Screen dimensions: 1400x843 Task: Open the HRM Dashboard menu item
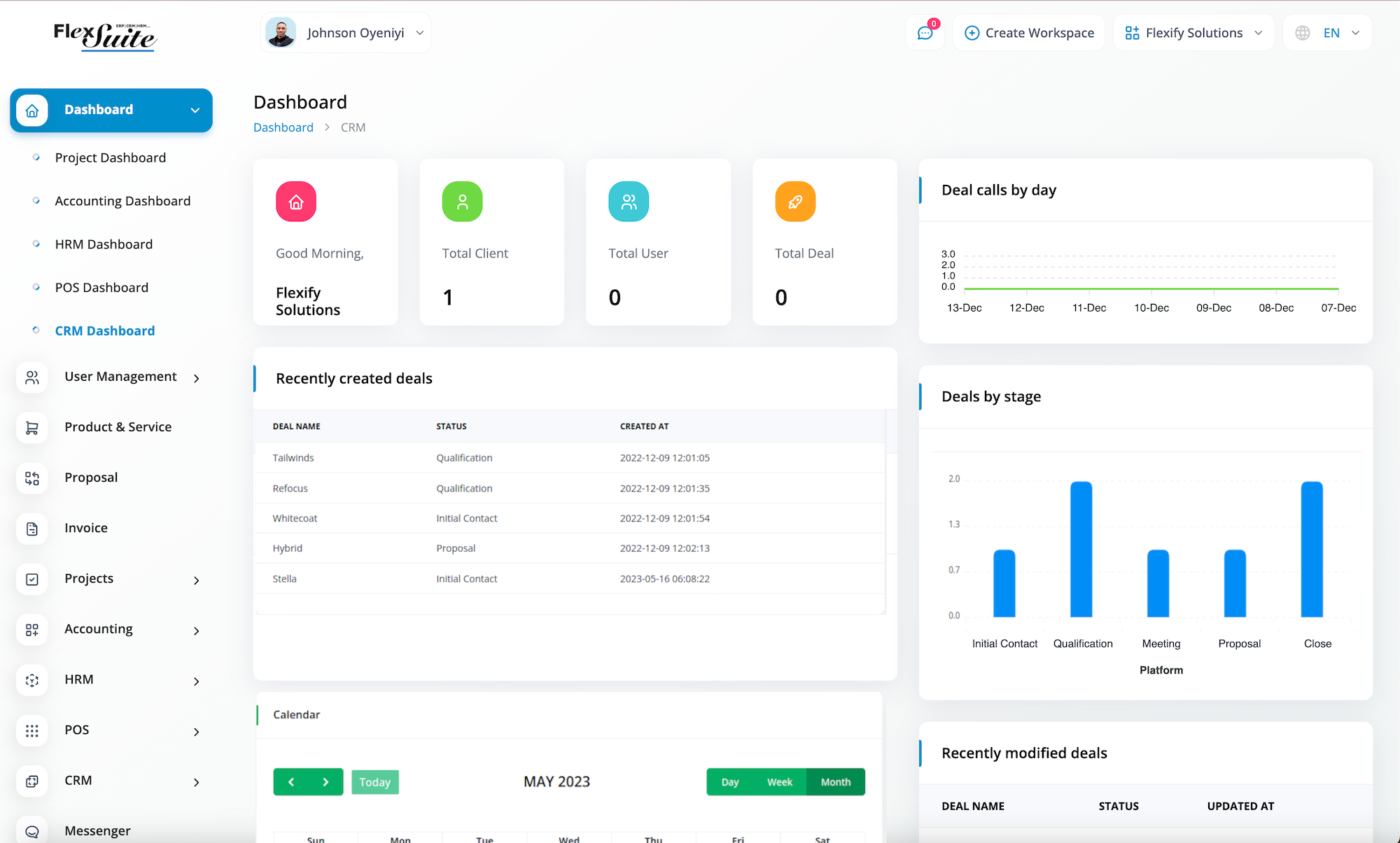[104, 244]
